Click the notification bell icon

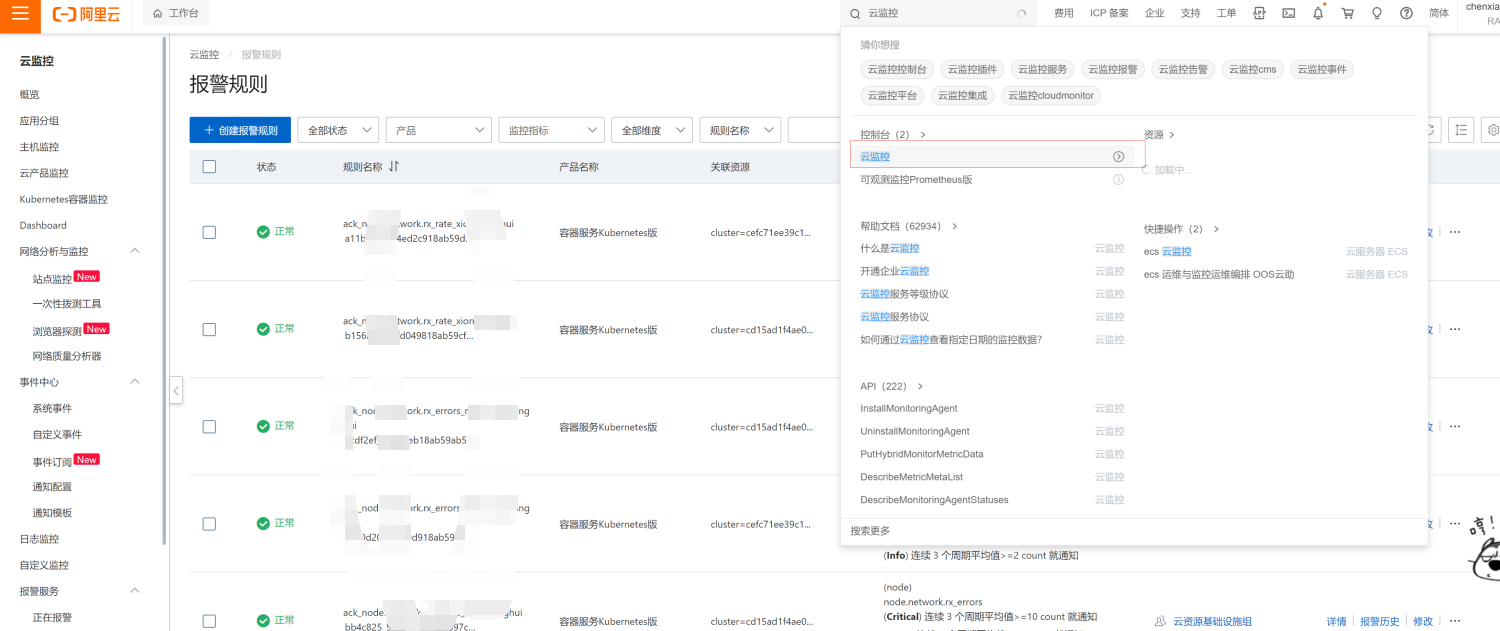1318,14
